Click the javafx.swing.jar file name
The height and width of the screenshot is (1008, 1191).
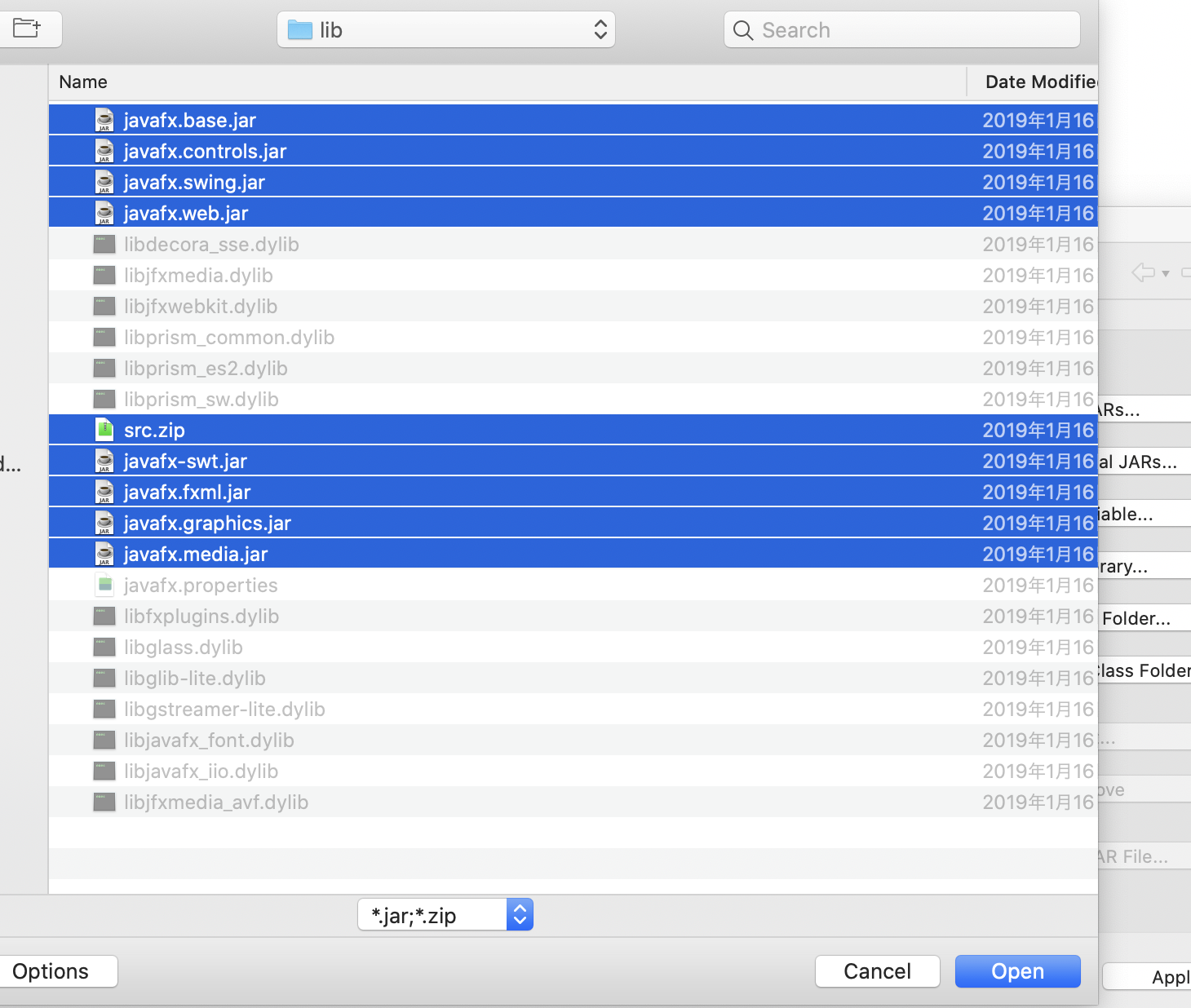click(194, 182)
